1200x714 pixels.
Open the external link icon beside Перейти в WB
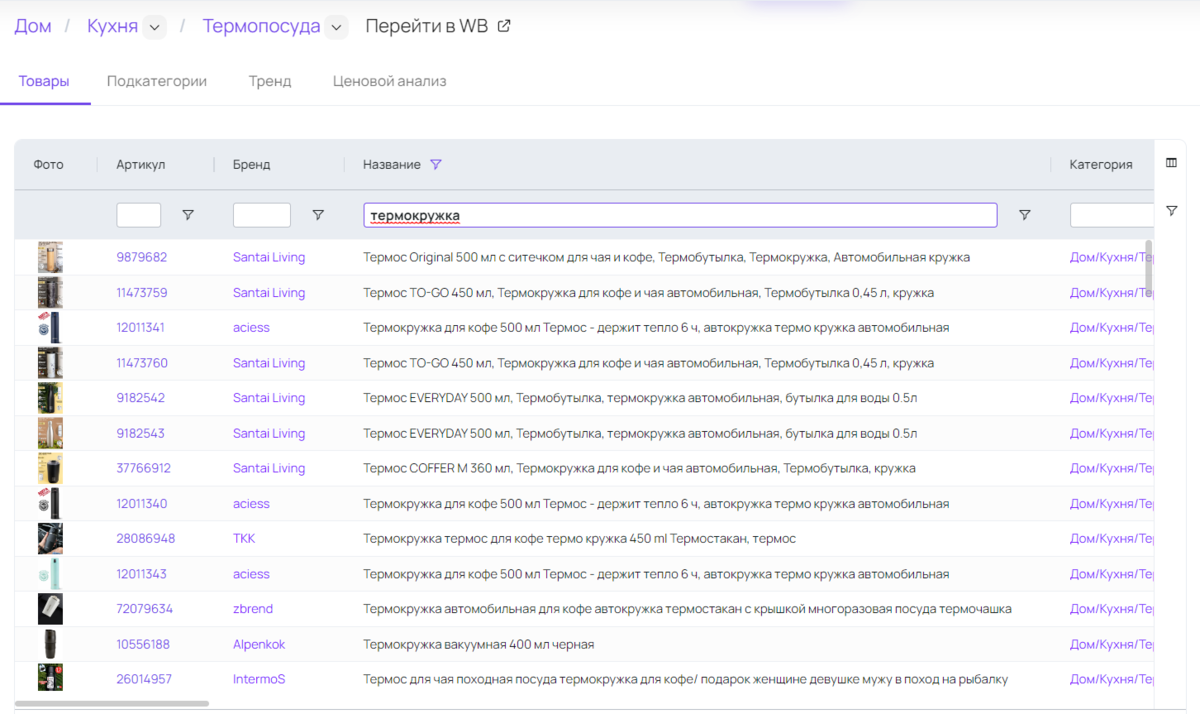tap(504, 27)
